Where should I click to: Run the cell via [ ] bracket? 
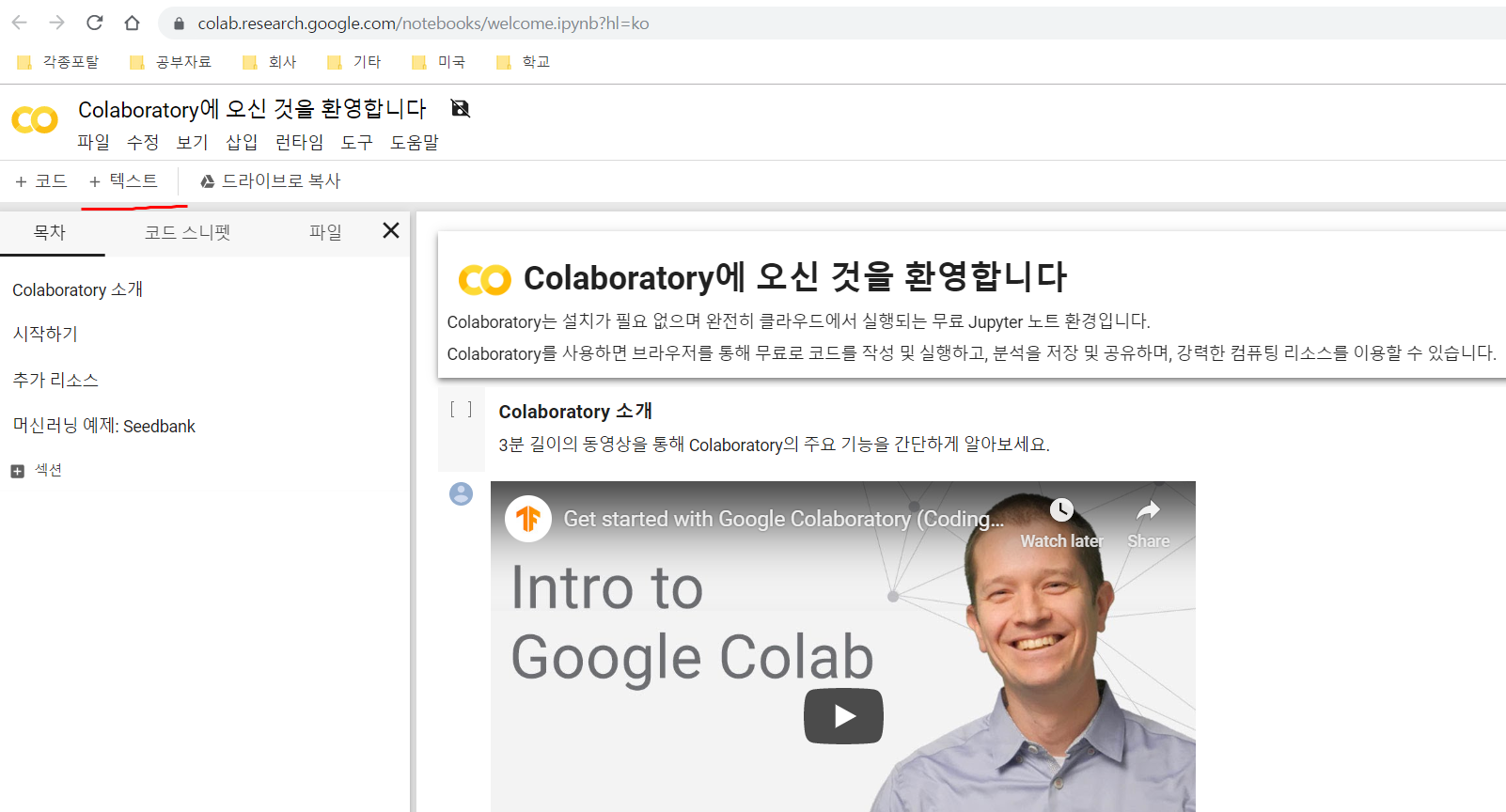(461, 410)
